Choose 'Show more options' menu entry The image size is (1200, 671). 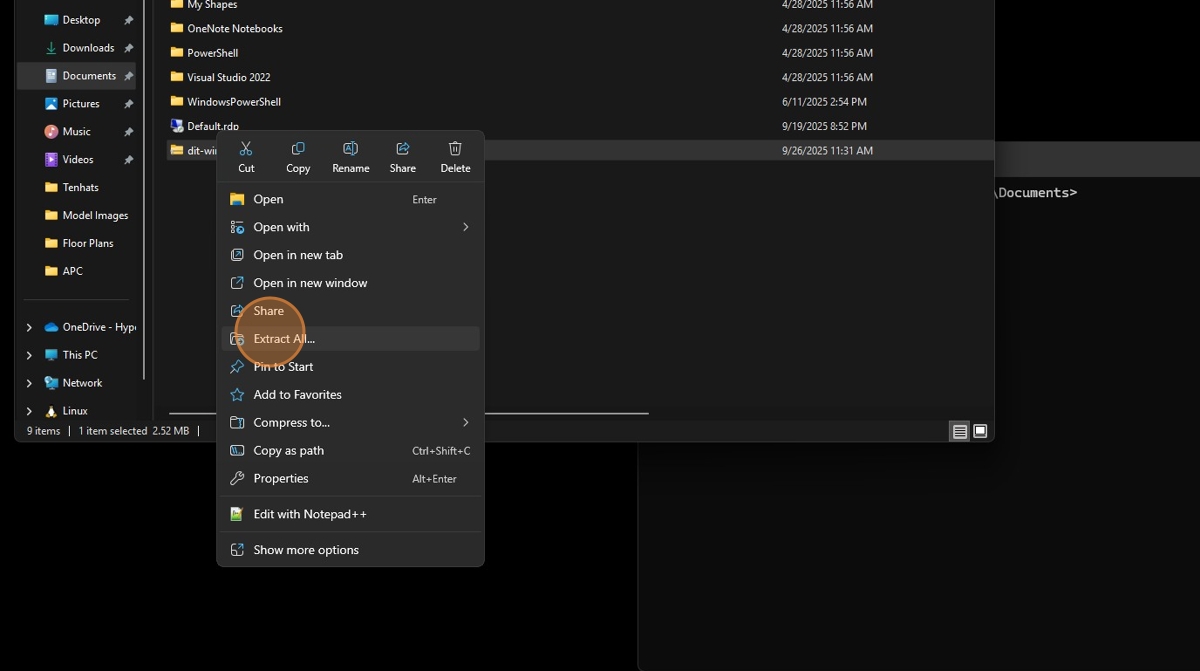click(x=306, y=550)
